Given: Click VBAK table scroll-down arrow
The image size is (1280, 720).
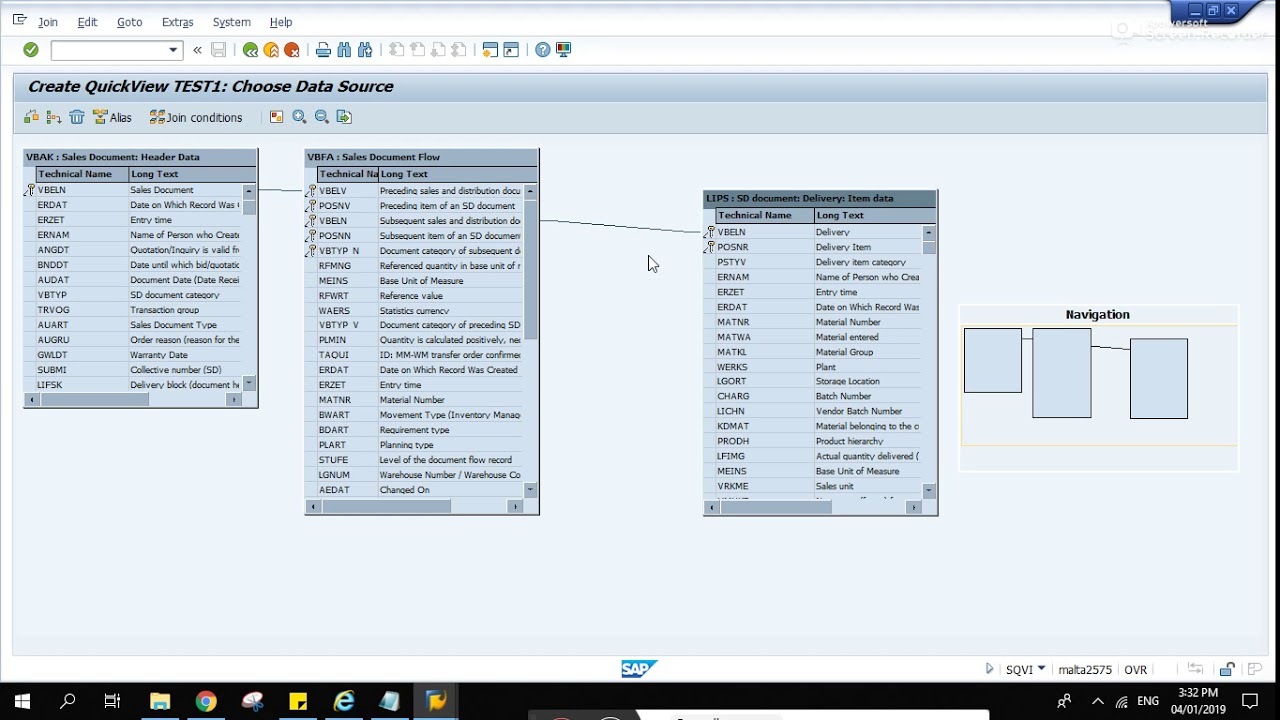Looking at the screenshot, I should coord(249,384).
